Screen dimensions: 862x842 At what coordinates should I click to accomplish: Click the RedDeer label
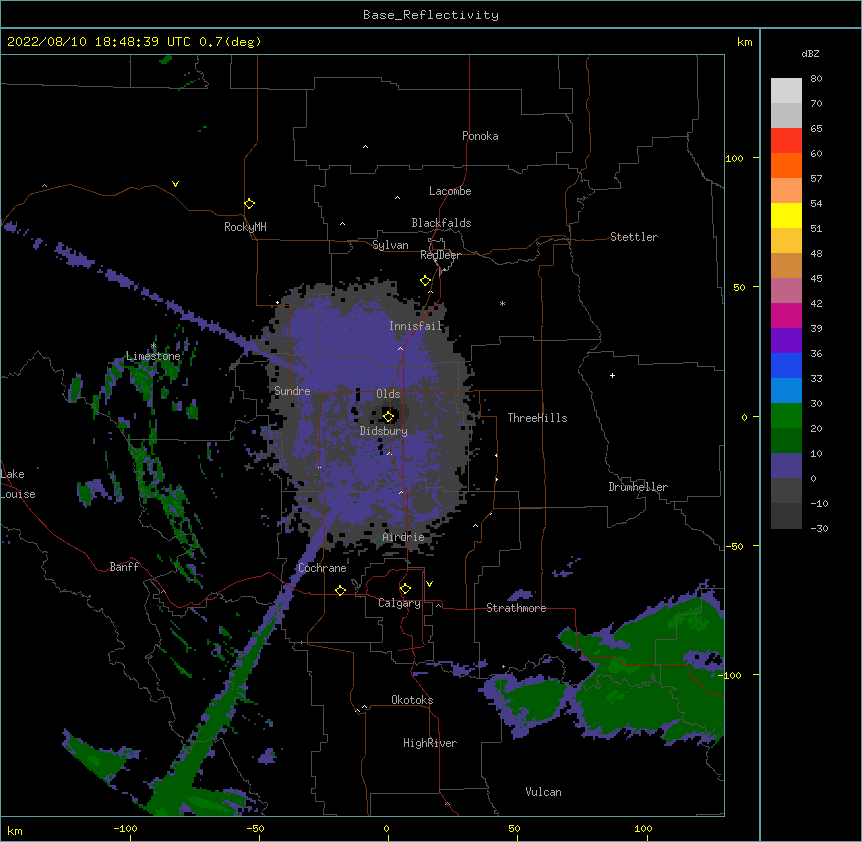440,255
